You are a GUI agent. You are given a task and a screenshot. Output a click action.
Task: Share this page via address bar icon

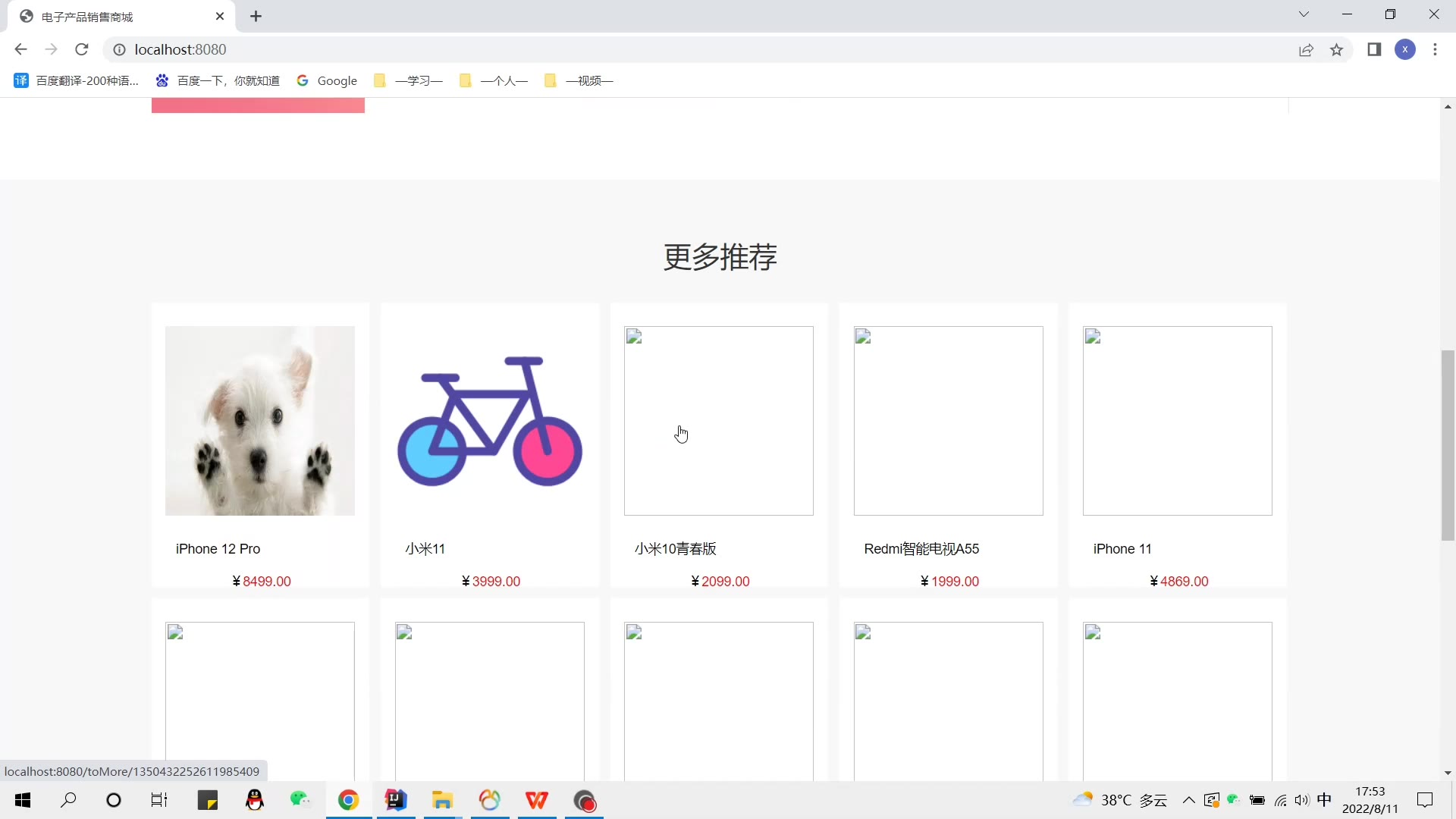click(x=1306, y=50)
